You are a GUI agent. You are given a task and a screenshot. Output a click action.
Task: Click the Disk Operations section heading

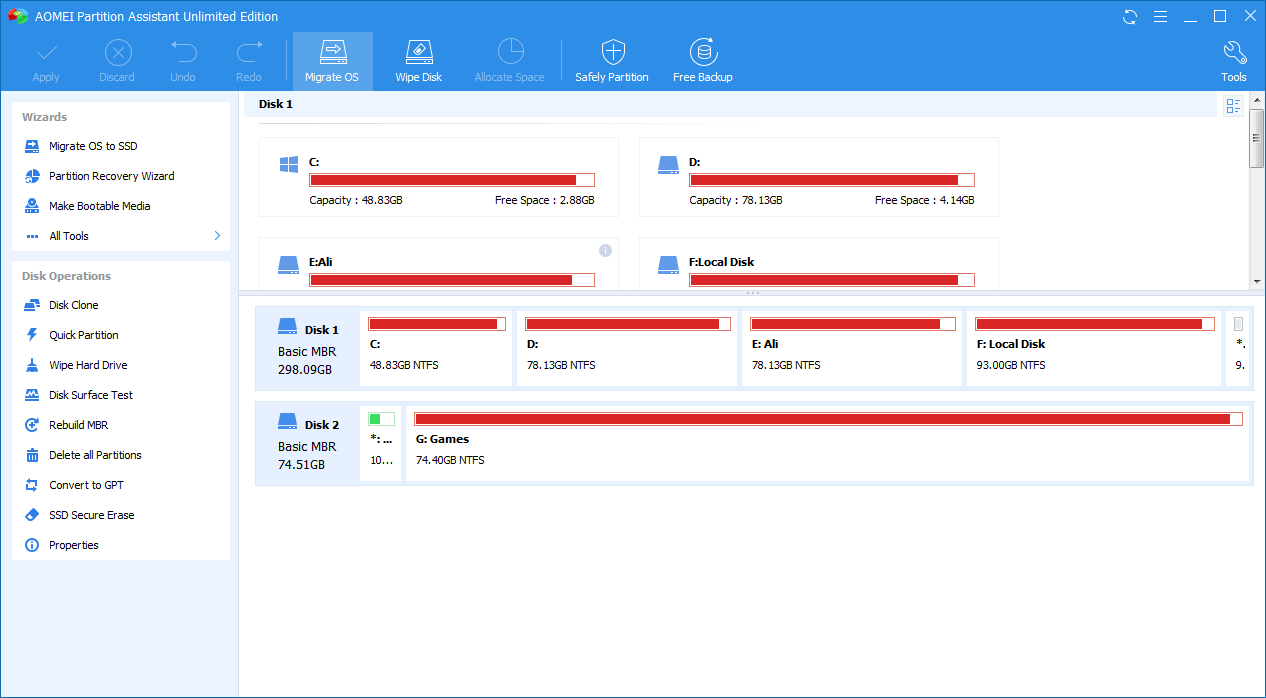coord(67,276)
